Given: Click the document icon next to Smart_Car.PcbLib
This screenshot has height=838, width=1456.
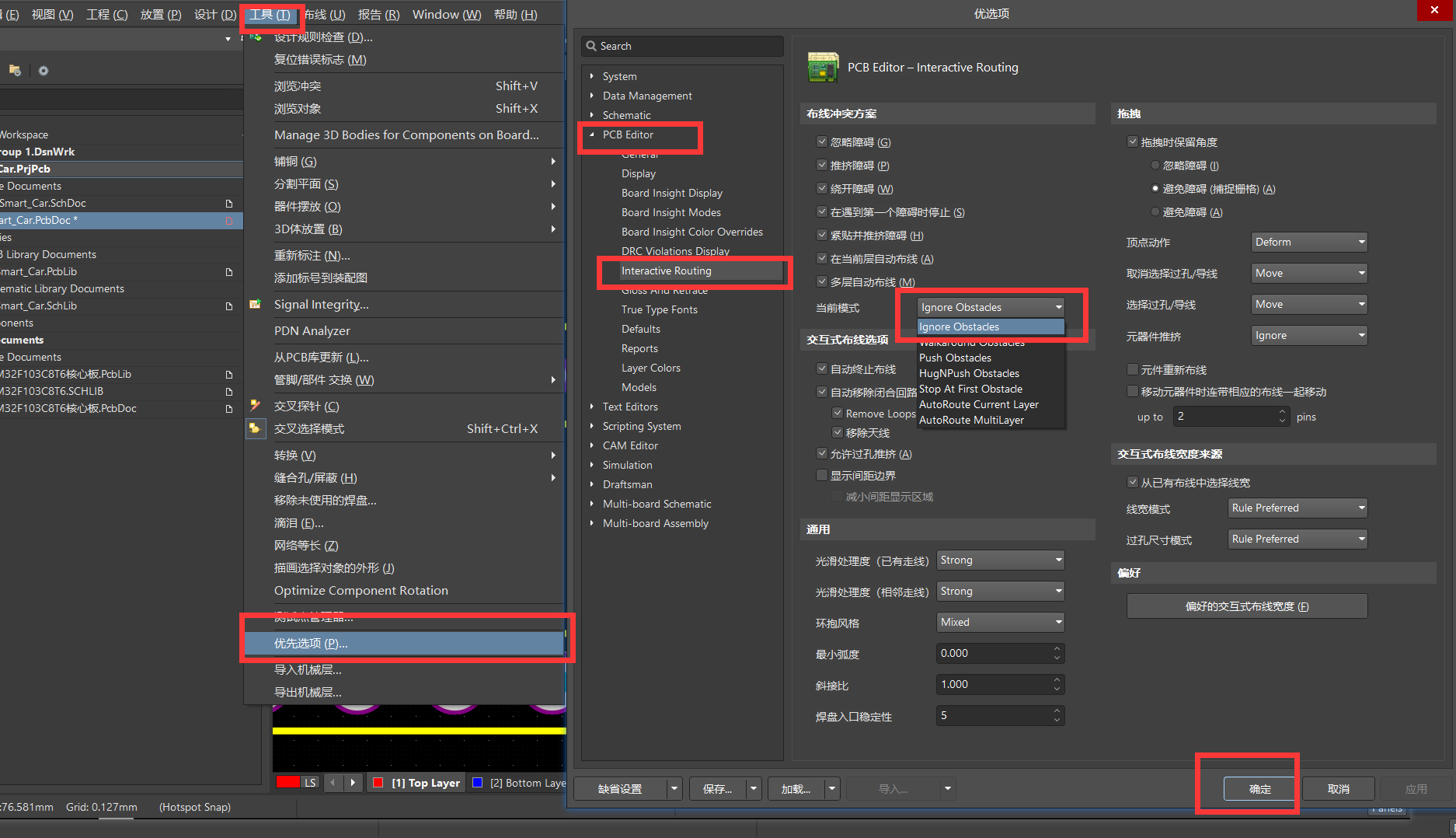Looking at the screenshot, I should [x=229, y=271].
